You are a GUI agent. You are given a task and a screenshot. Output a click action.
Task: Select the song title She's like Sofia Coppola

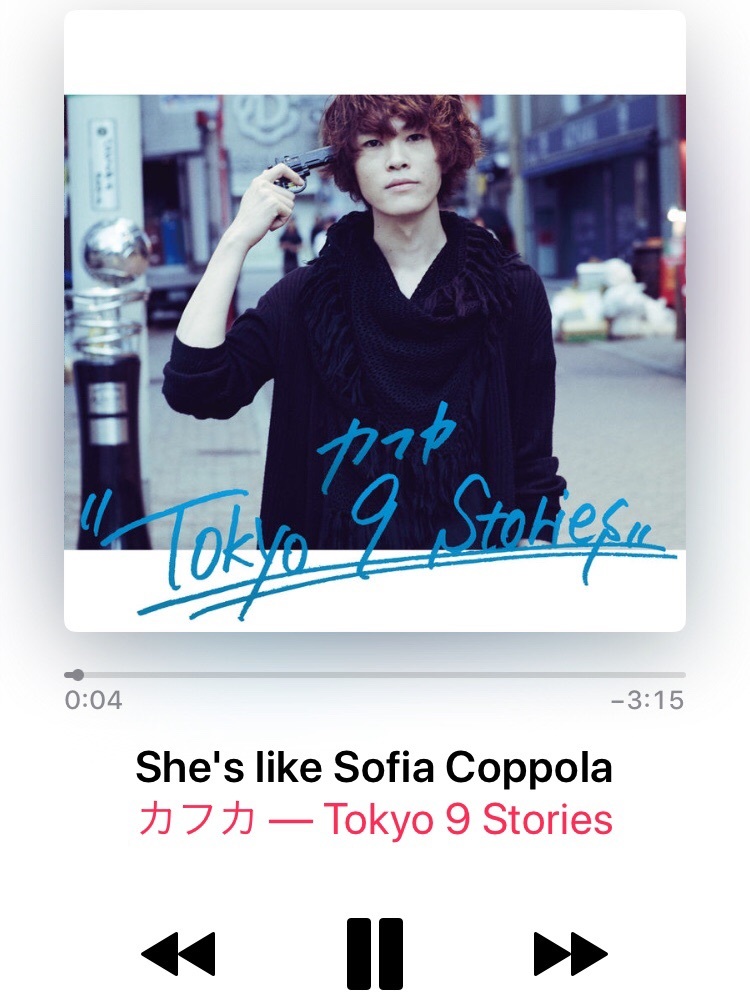[x=374, y=767]
